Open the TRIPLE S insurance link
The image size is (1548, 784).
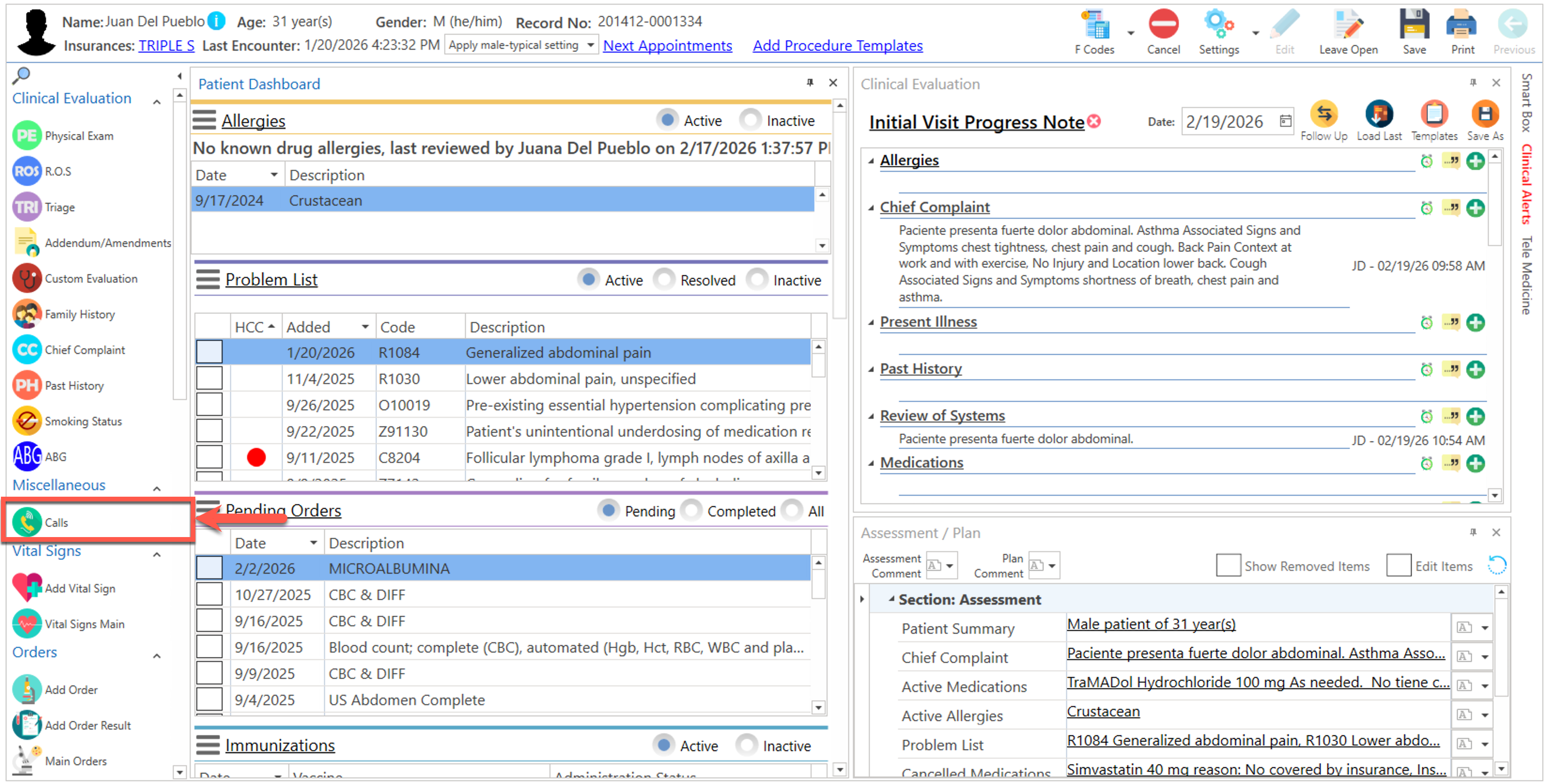166,46
